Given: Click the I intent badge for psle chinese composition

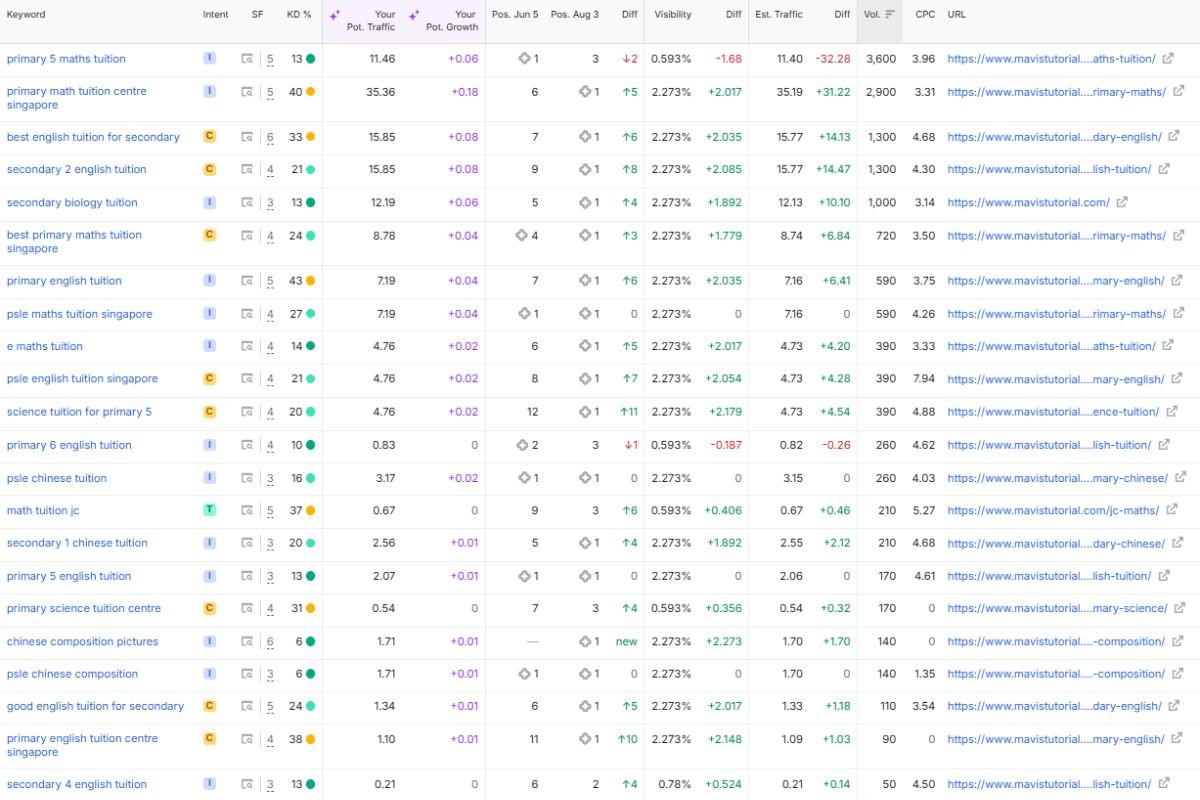Looking at the screenshot, I should 209,673.
